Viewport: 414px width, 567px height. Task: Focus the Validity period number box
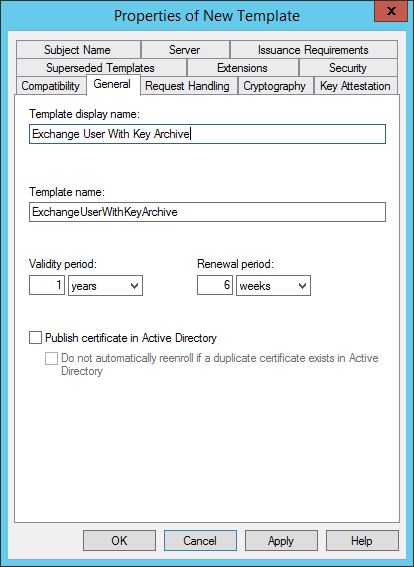[47, 285]
